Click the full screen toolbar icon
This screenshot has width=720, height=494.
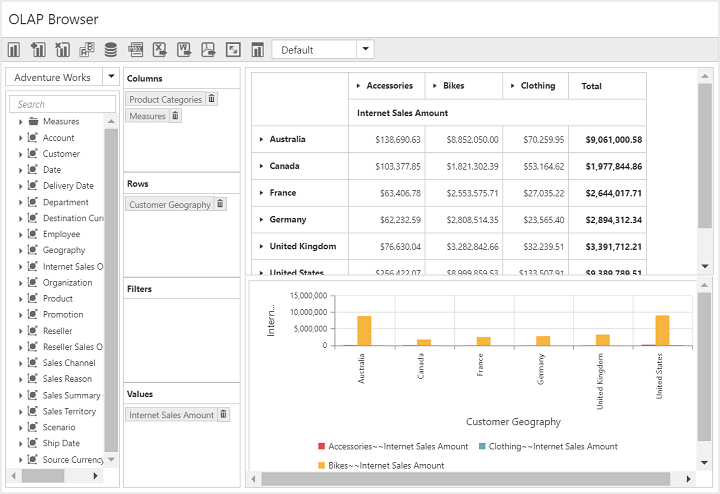233,50
